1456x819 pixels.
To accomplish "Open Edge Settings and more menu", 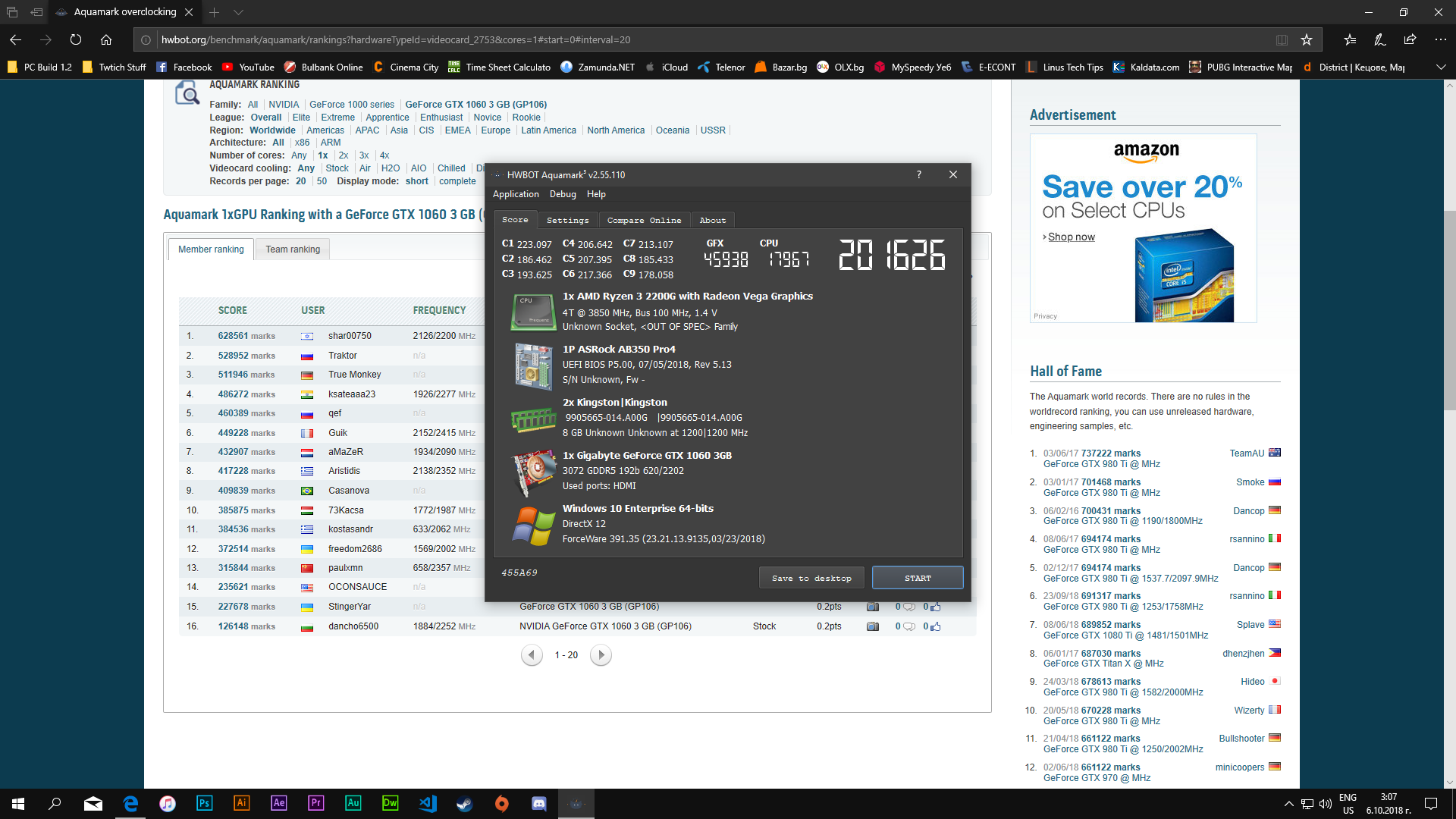I will [1440, 39].
